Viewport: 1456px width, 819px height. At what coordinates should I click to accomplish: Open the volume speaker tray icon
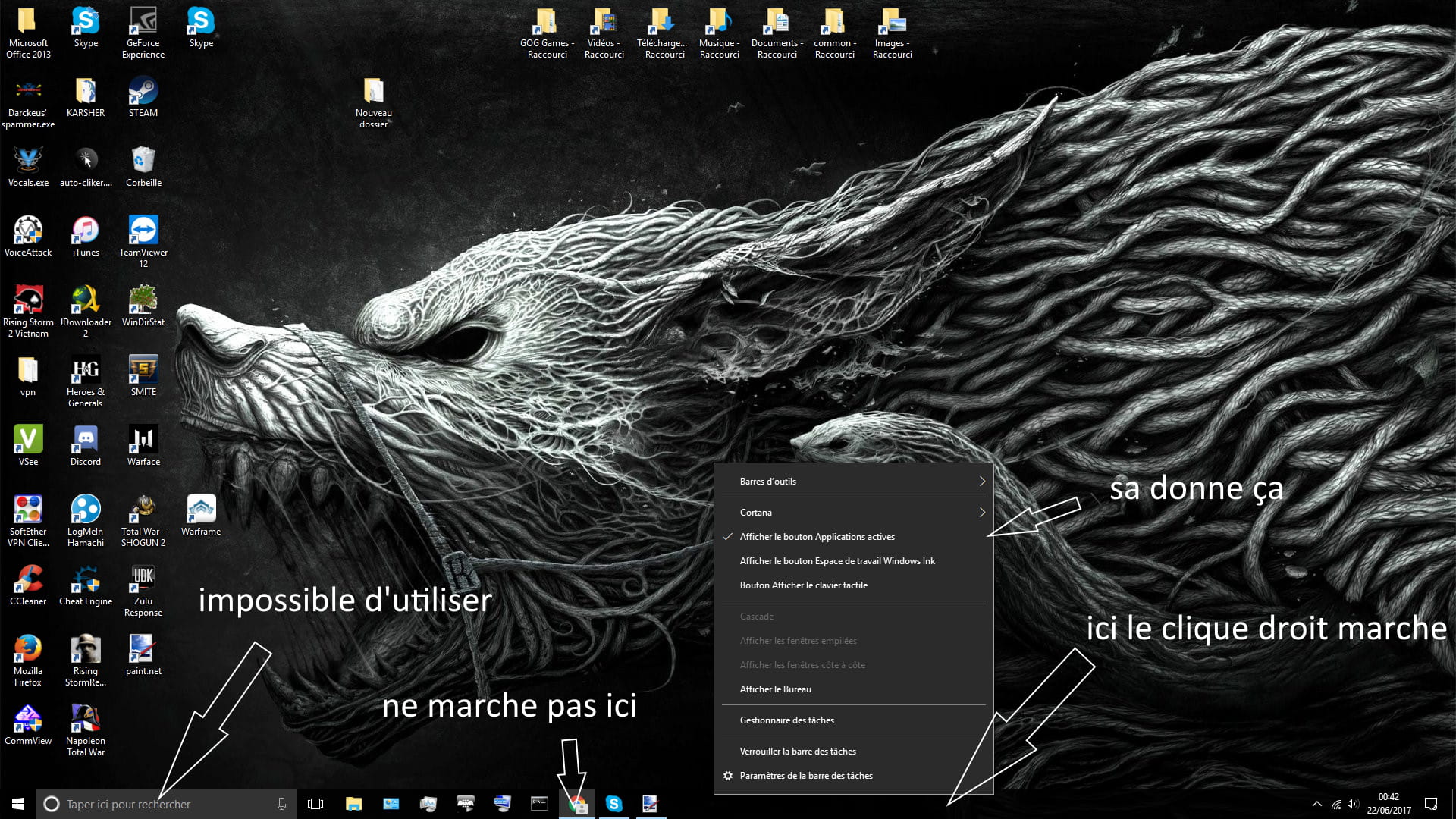(x=1353, y=804)
